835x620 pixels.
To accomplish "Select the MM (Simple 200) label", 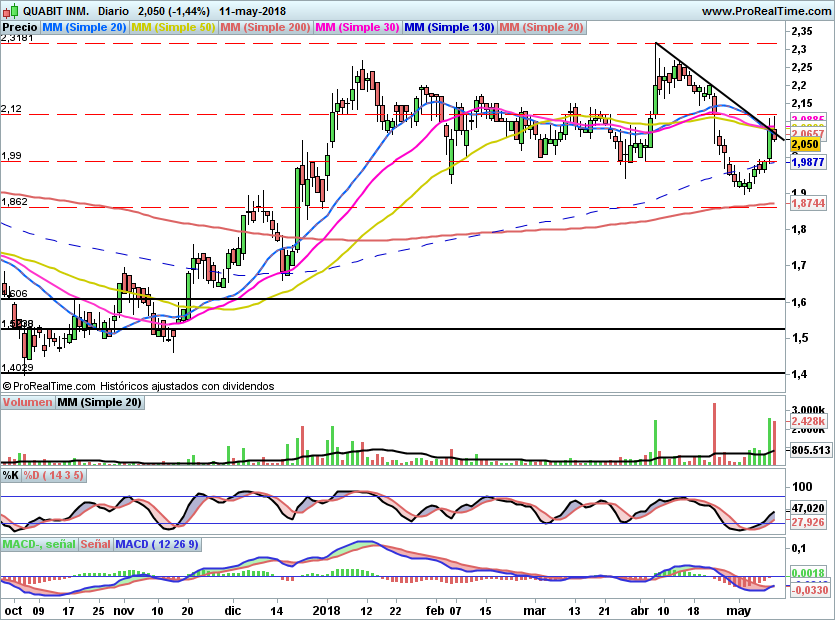I will [x=265, y=27].
